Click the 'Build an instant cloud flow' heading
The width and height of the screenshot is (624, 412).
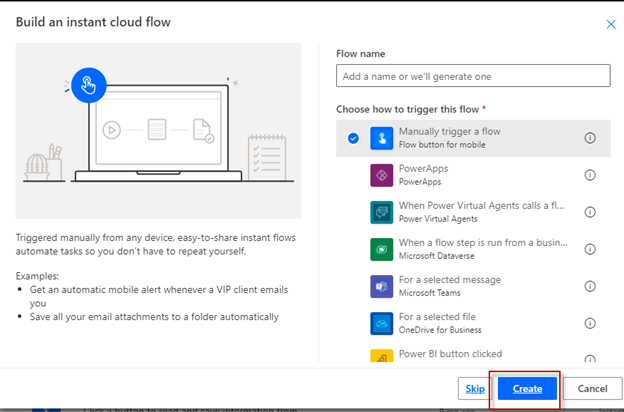[x=93, y=22]
